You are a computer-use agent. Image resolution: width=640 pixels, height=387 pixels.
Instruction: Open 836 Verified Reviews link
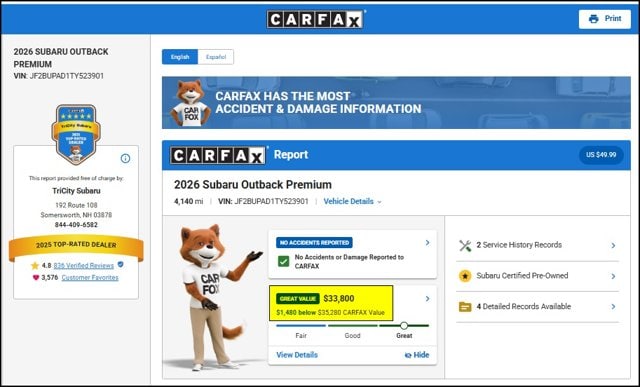tap(84, 265)
